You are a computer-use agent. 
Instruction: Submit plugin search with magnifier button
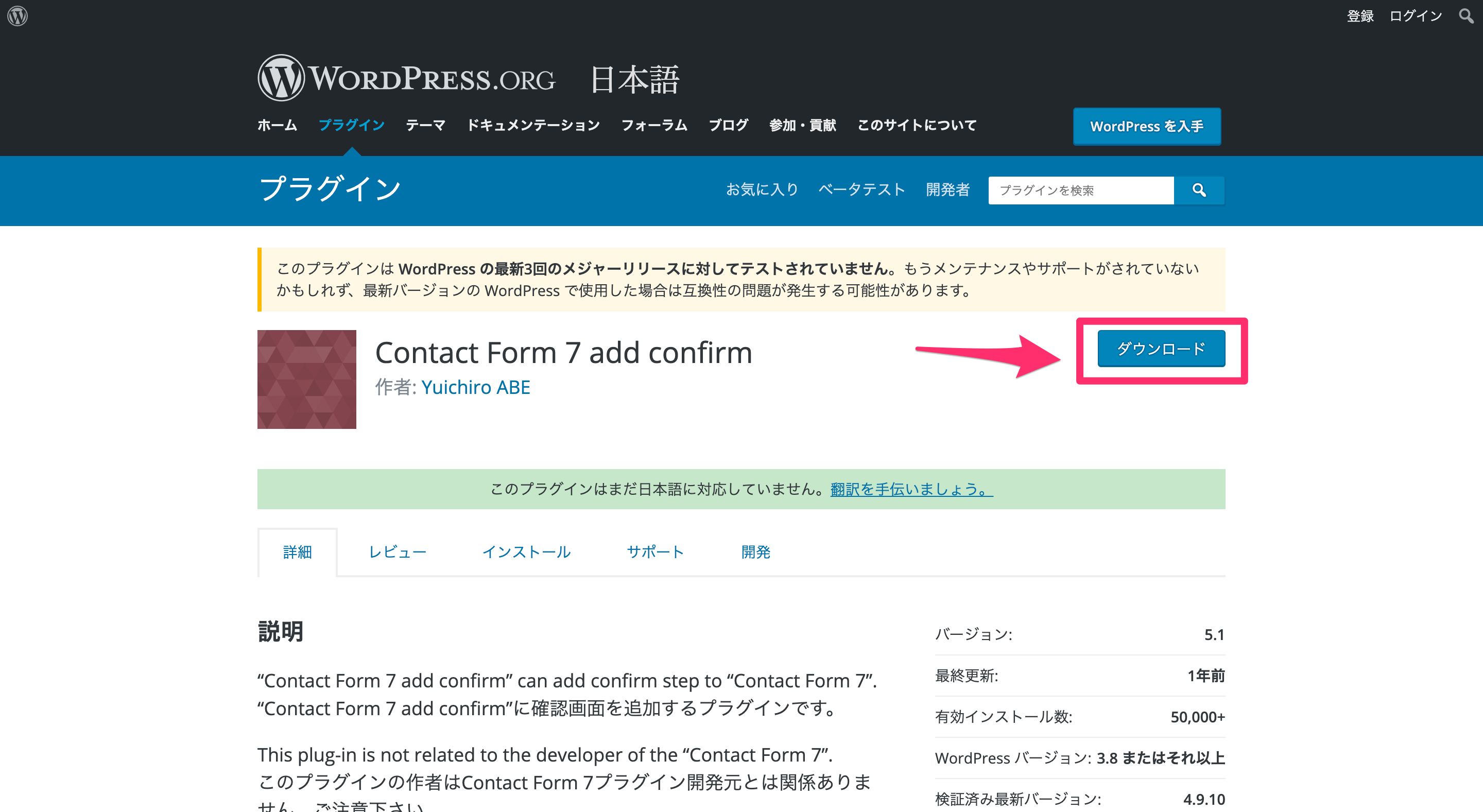[x=1199, y=190]
